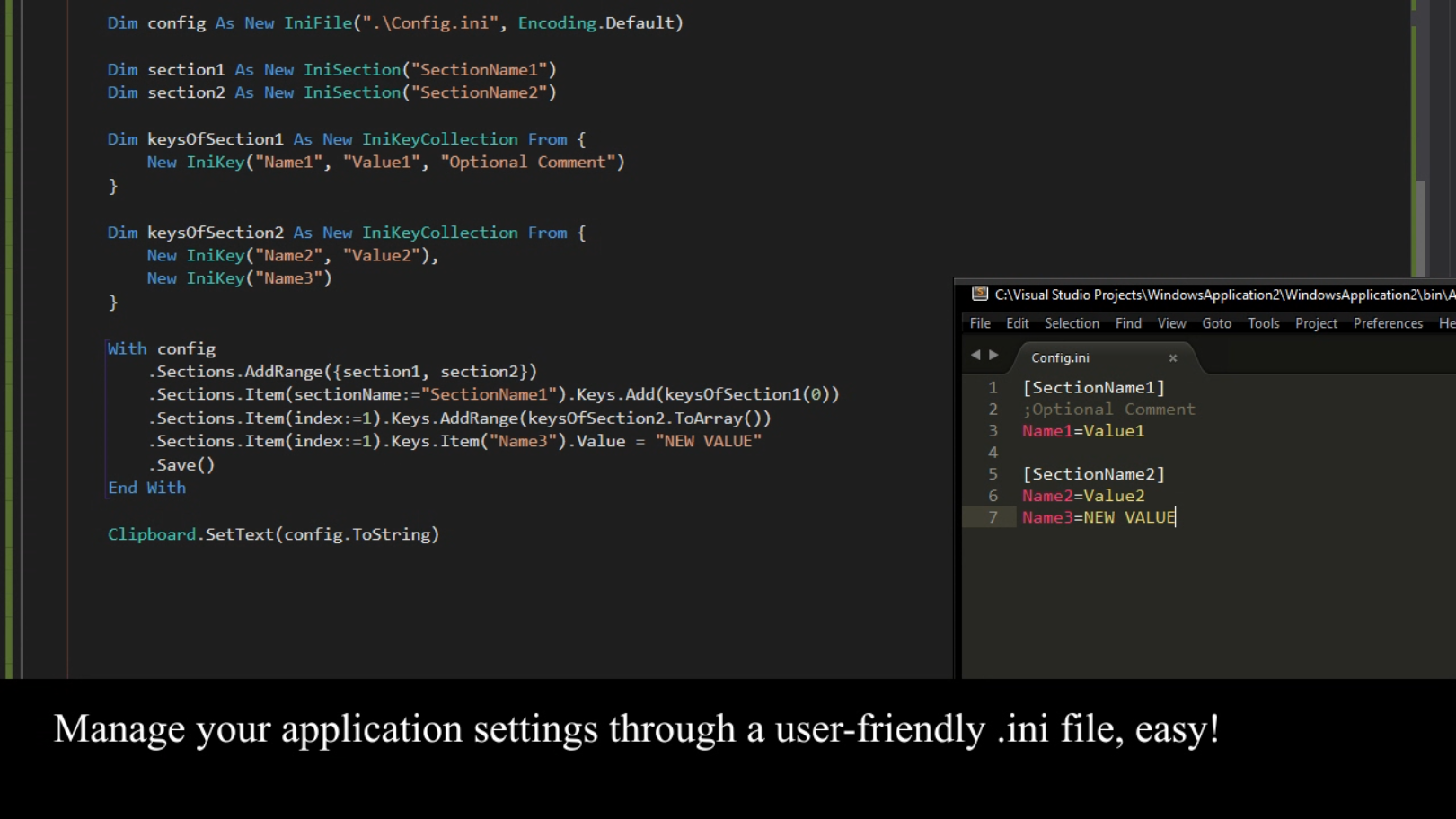This screenshot has width=1456, height=819.
Task: Place cursor on the Name1=Value1 line
Action: click(1083, 431)
